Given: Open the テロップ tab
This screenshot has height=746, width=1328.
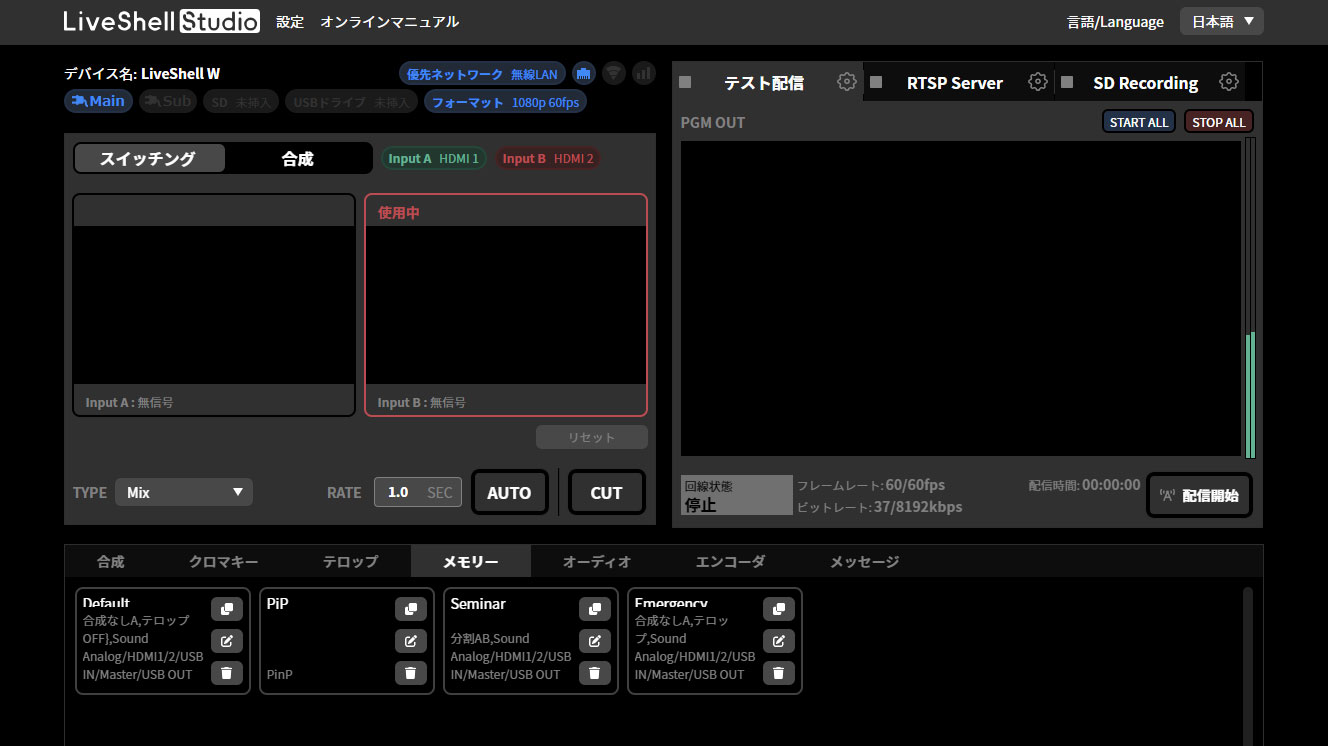Looking at the screenshot, I should click(x=350, y=562).
